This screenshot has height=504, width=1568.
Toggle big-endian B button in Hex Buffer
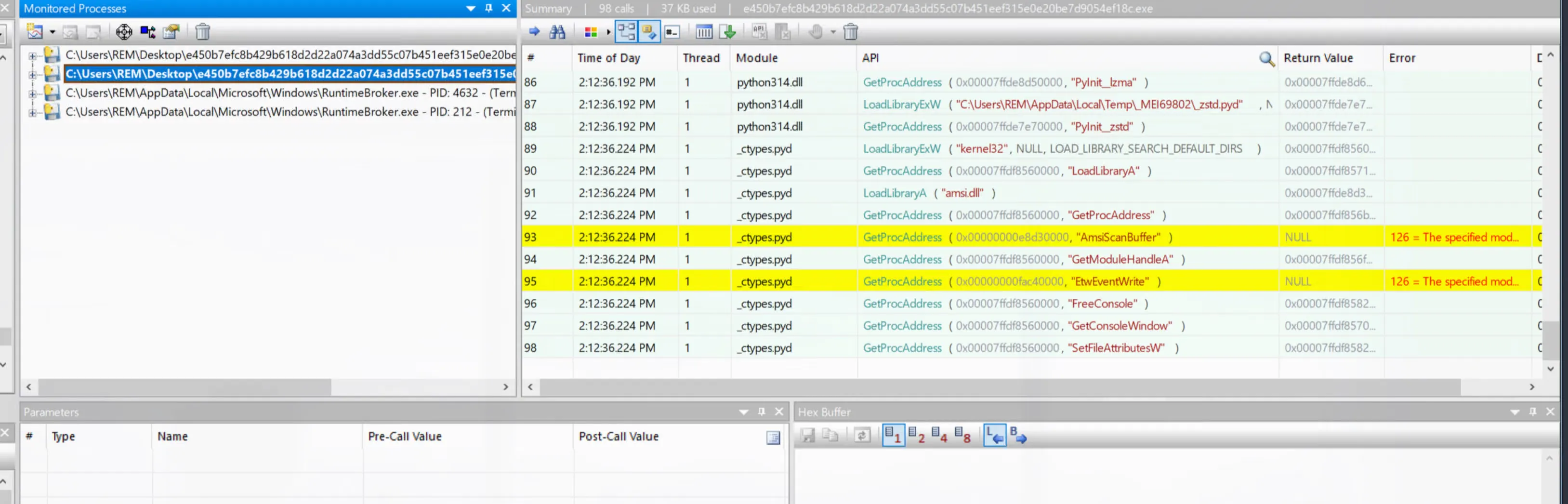1018,436
